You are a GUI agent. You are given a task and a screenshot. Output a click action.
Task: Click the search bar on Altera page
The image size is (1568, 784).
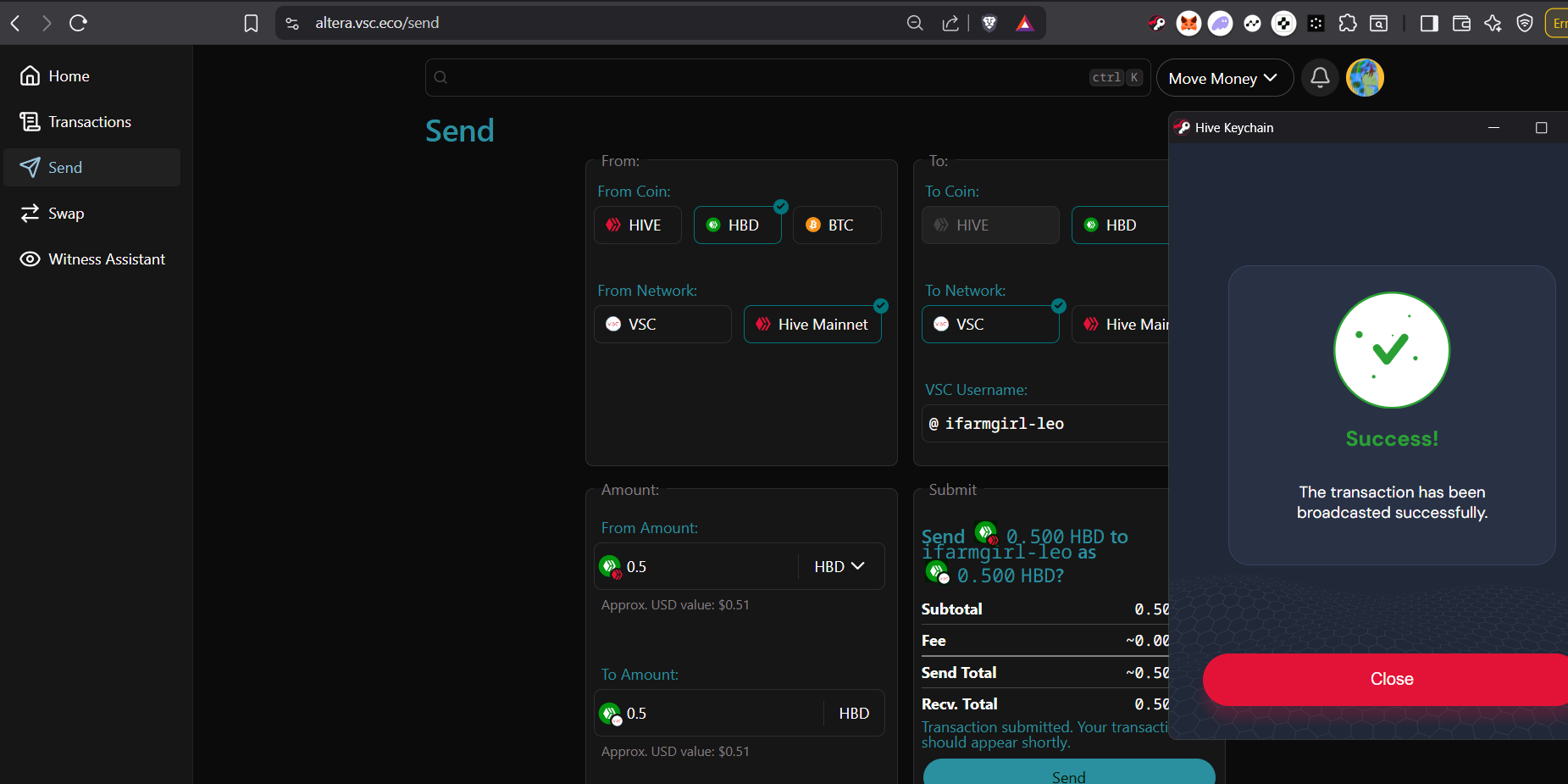(788, 77)
